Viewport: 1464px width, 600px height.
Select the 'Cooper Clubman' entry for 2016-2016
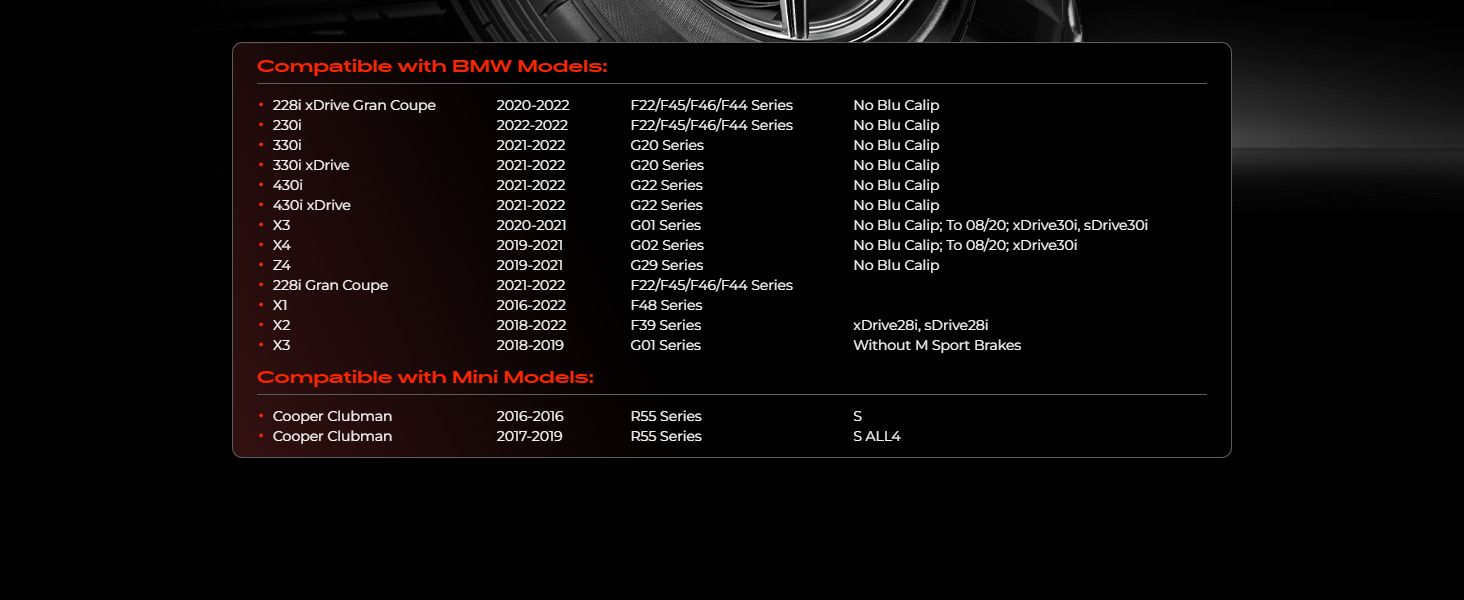(x=332, y=416)
